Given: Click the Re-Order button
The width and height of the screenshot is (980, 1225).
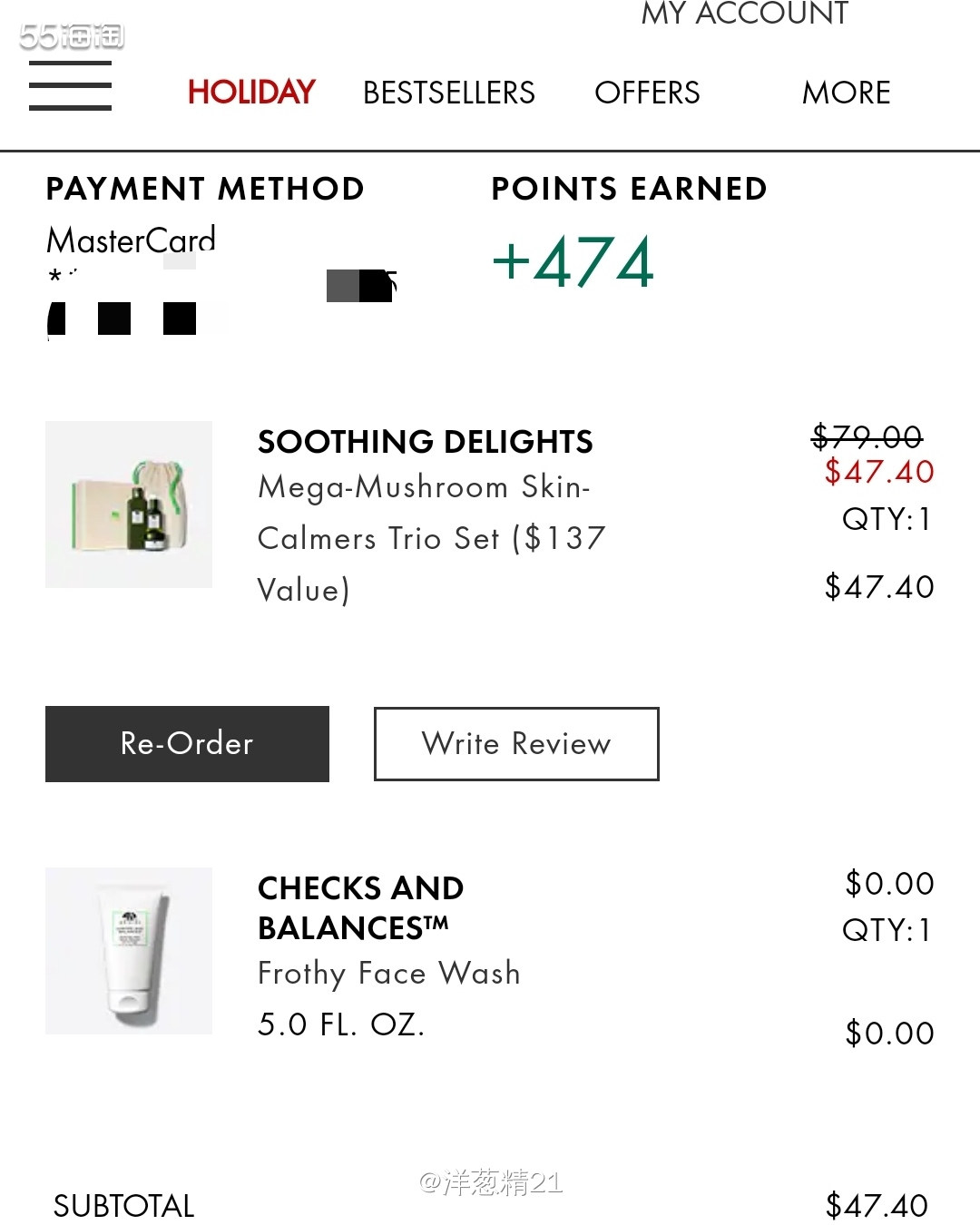Looking at the screenshot, I should (187, 744).
